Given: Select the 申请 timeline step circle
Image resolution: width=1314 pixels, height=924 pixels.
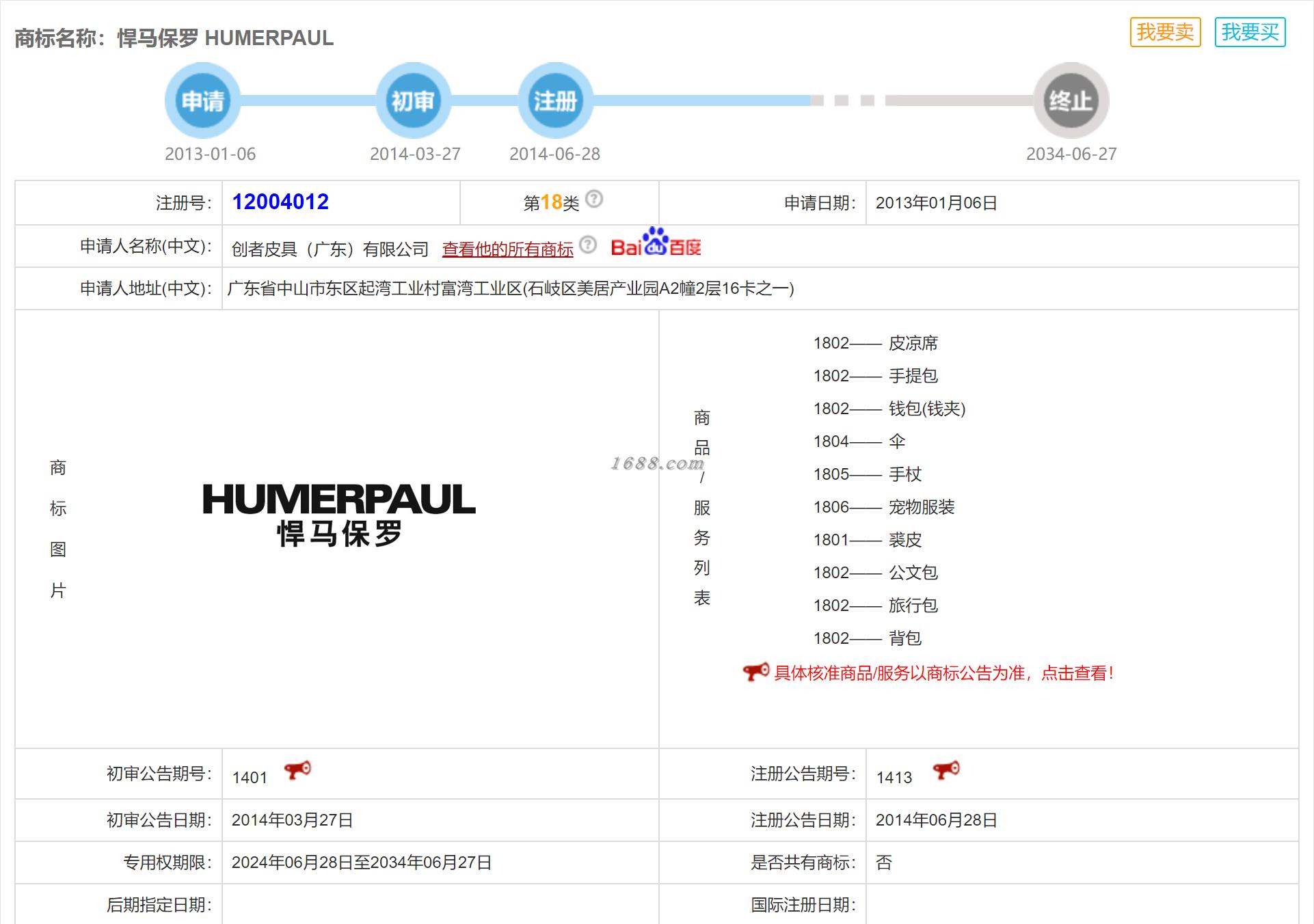Looking at the screenshot, I should pos(202,100).
